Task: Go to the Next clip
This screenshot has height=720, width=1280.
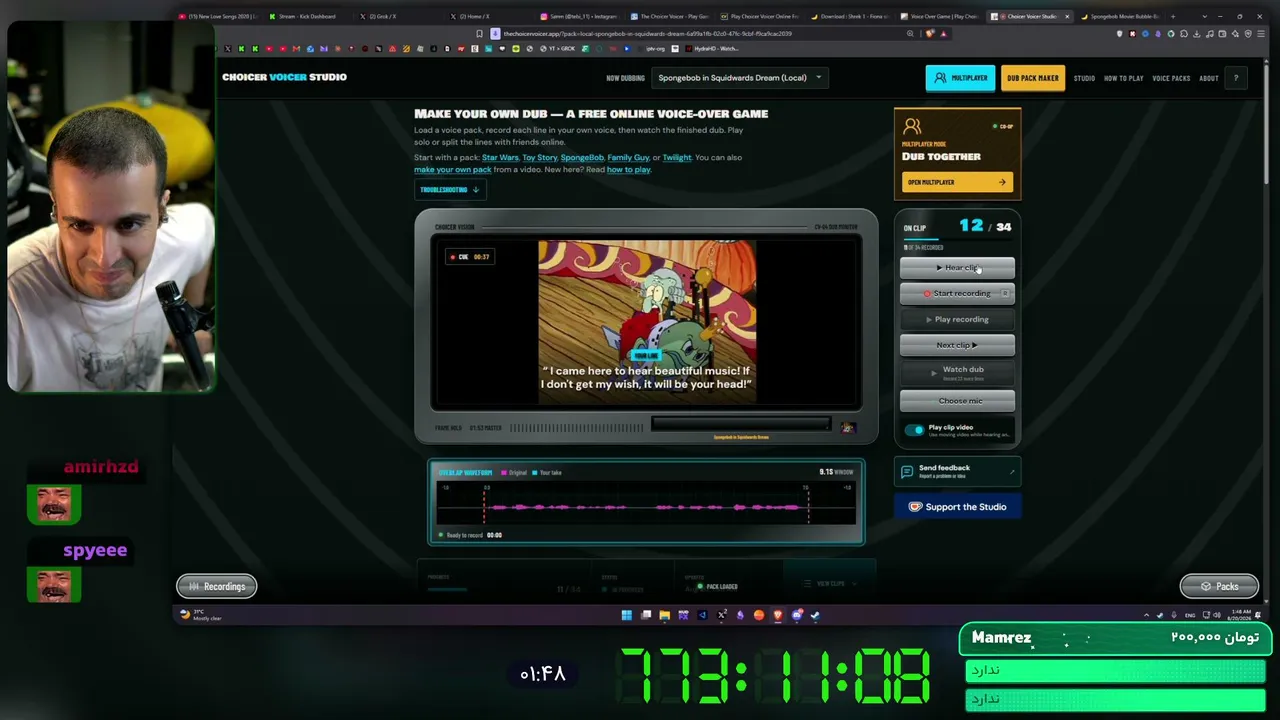Action: [957, 345]
